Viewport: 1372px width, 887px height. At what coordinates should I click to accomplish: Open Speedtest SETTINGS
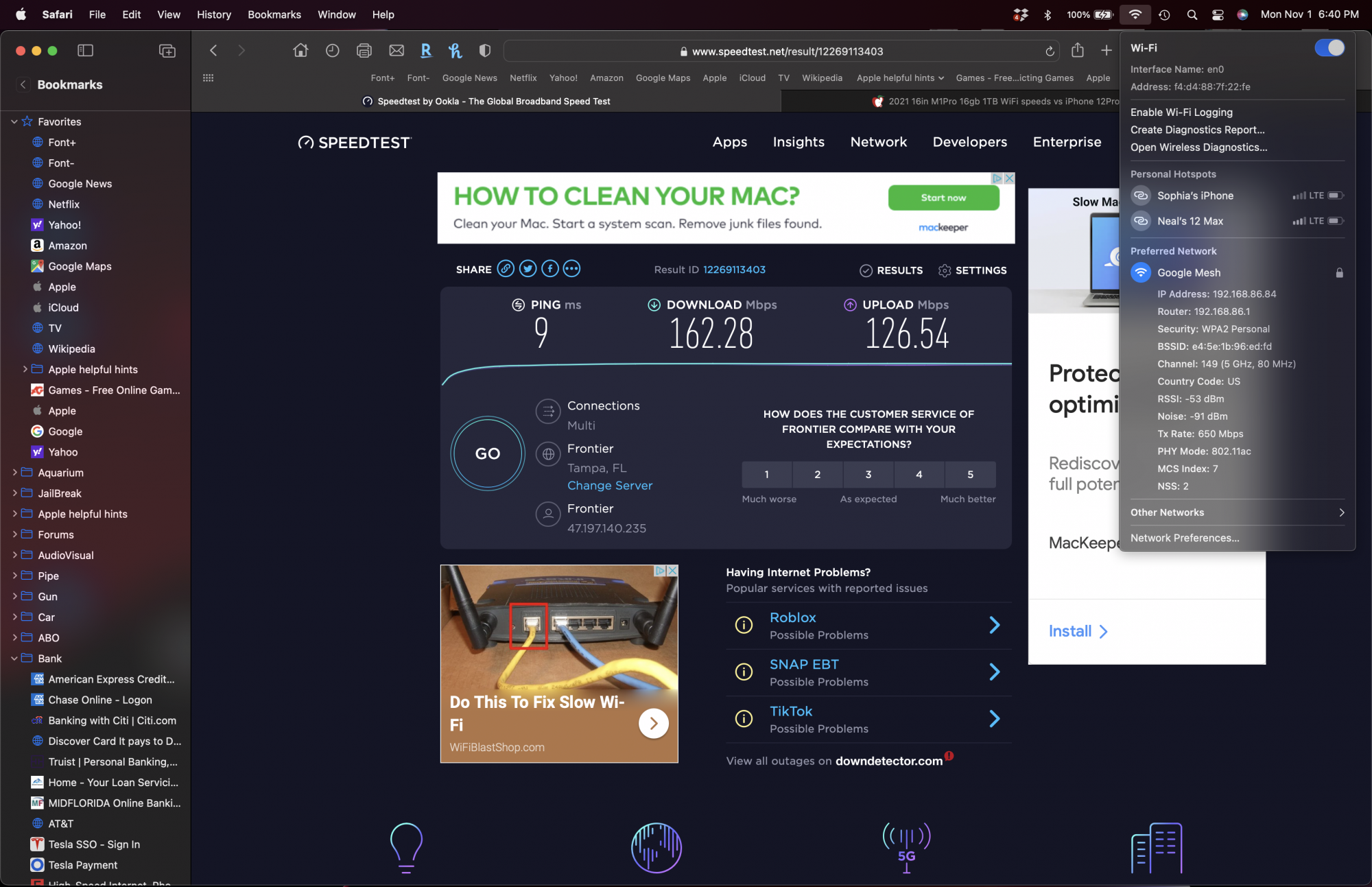(972, 270)
